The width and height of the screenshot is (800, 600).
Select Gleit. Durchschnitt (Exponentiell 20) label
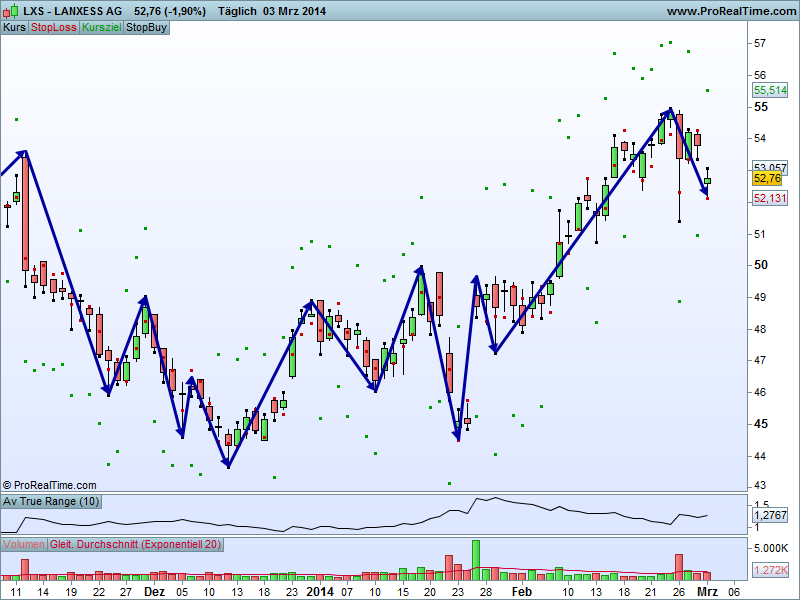[x=135, y=545]
